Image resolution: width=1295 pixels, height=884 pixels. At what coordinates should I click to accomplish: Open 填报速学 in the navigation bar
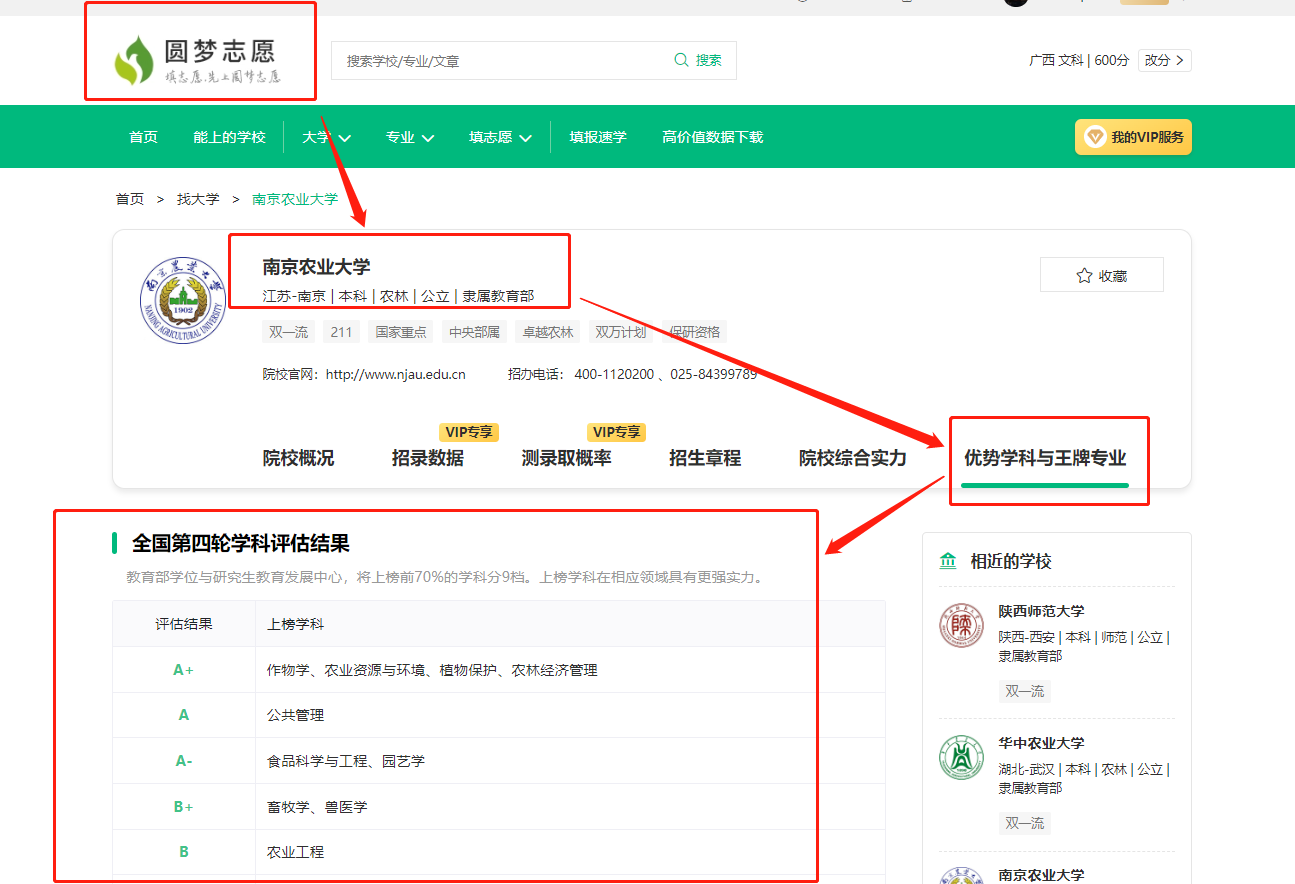(598, 137)
